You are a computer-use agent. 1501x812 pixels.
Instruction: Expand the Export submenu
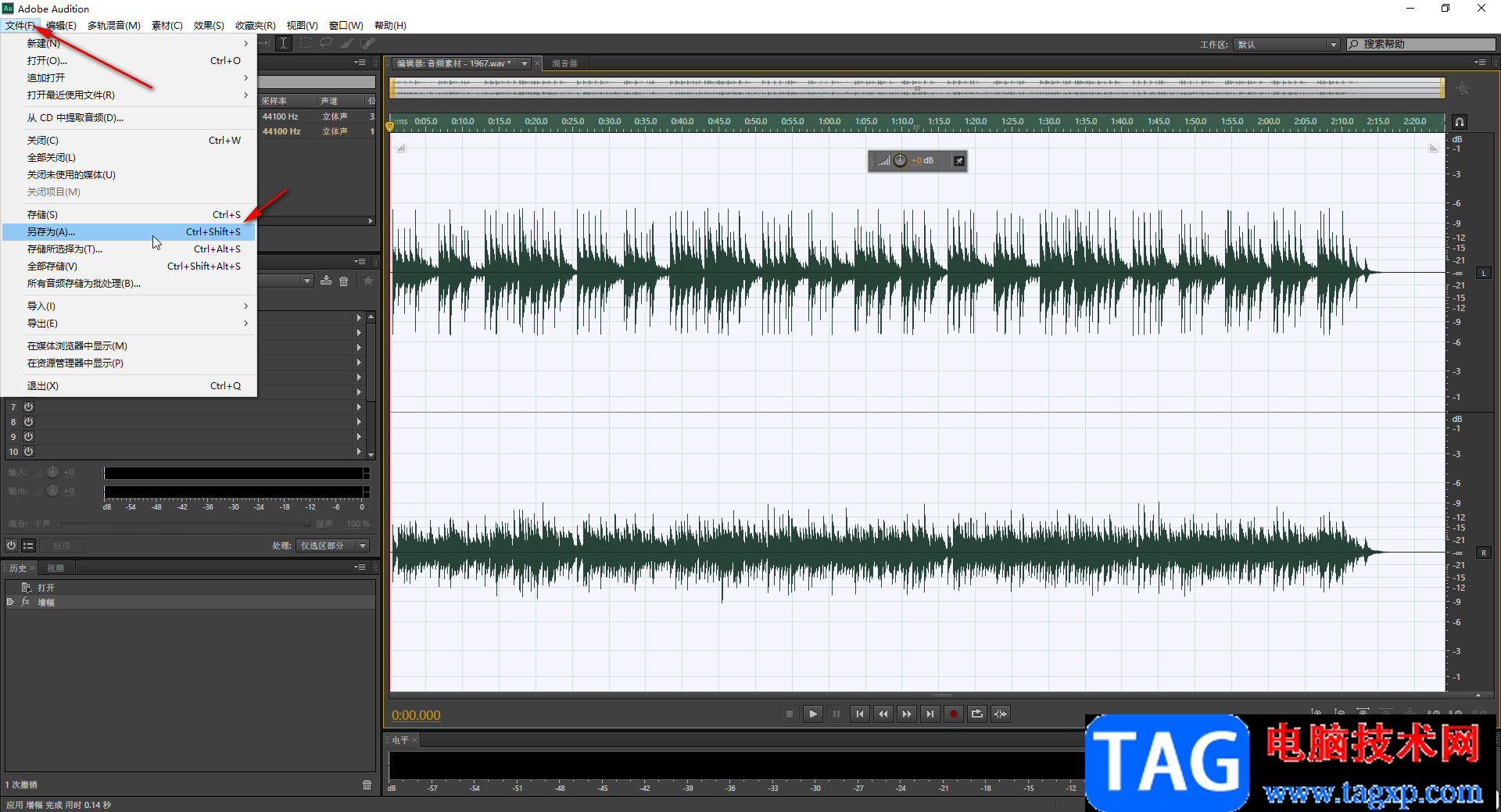[128, 323]
